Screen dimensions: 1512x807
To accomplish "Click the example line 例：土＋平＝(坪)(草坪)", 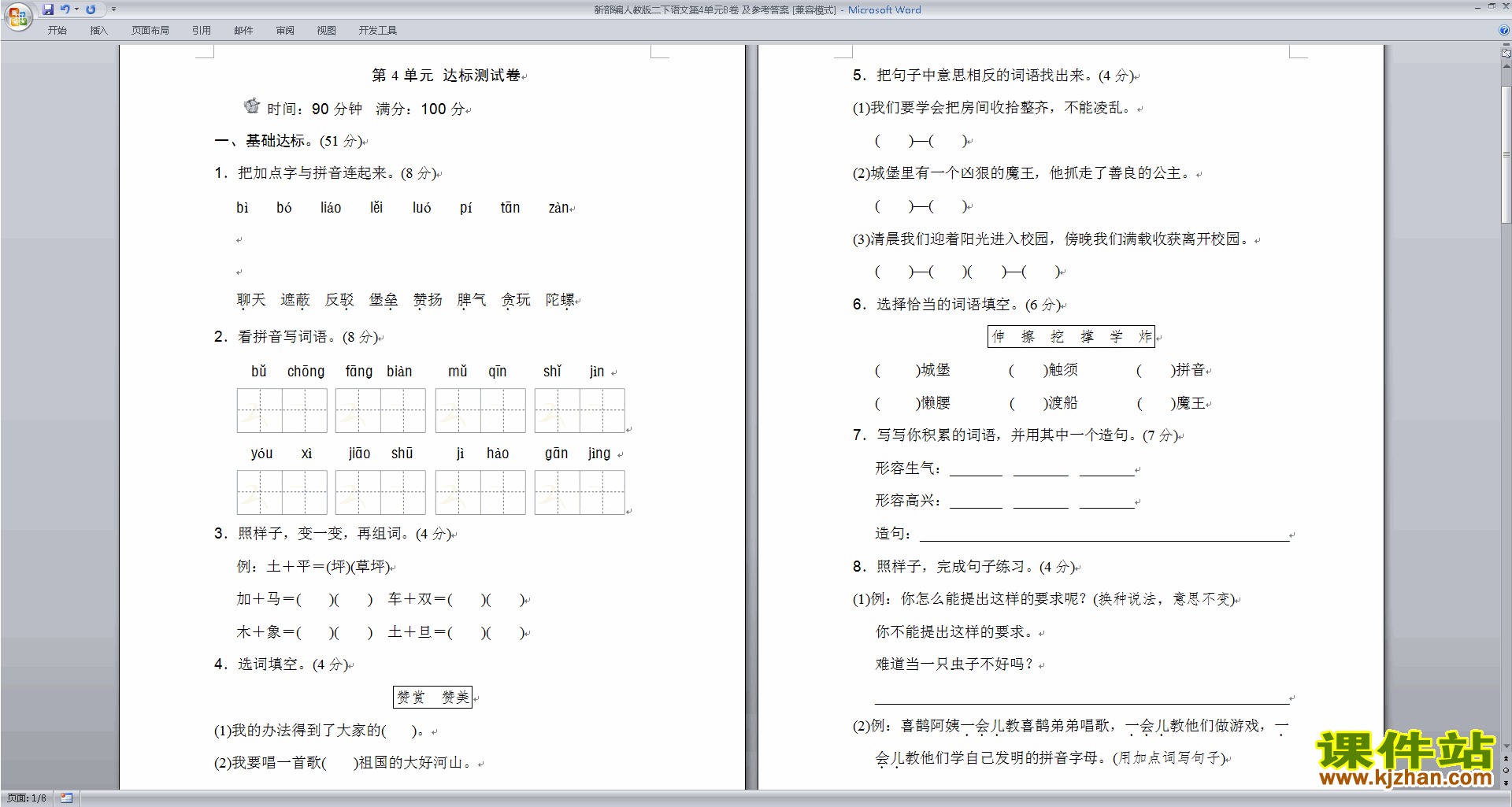I will pyautogui.click(x=313, y=567).
